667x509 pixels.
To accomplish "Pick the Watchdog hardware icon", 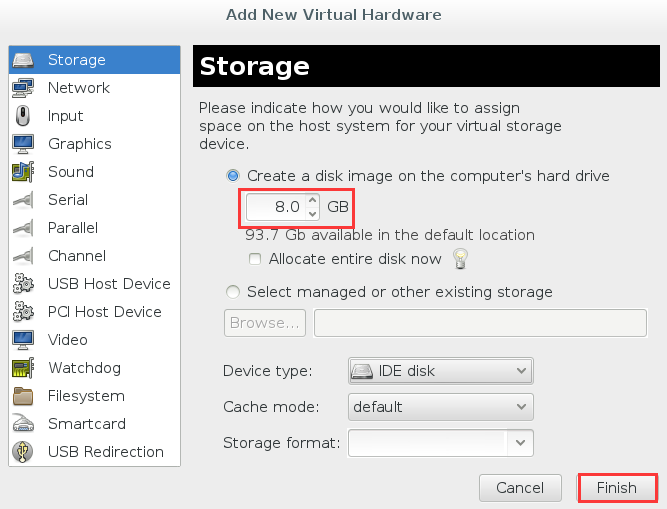I will [x=23, y=368].
